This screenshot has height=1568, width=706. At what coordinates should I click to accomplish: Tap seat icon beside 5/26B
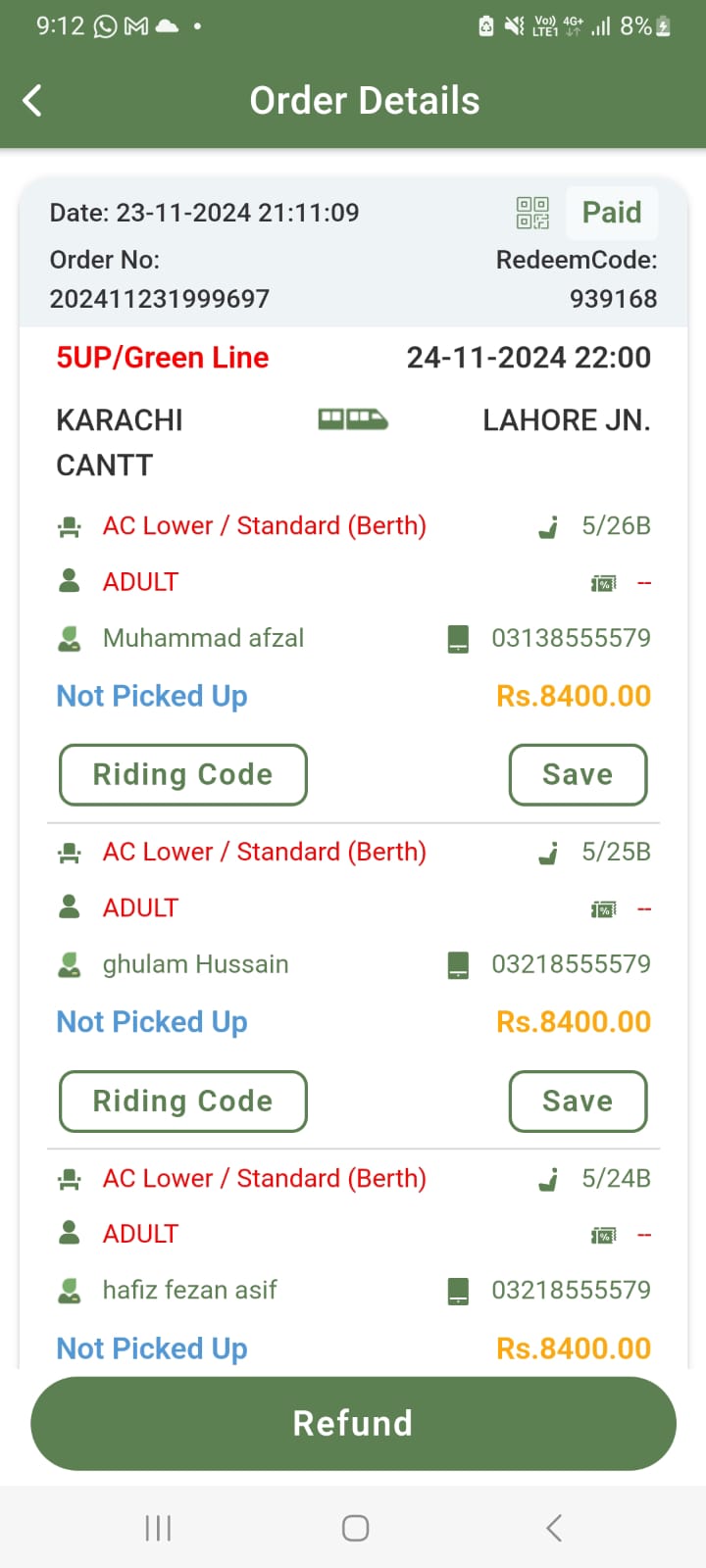[x=549, y=527]
